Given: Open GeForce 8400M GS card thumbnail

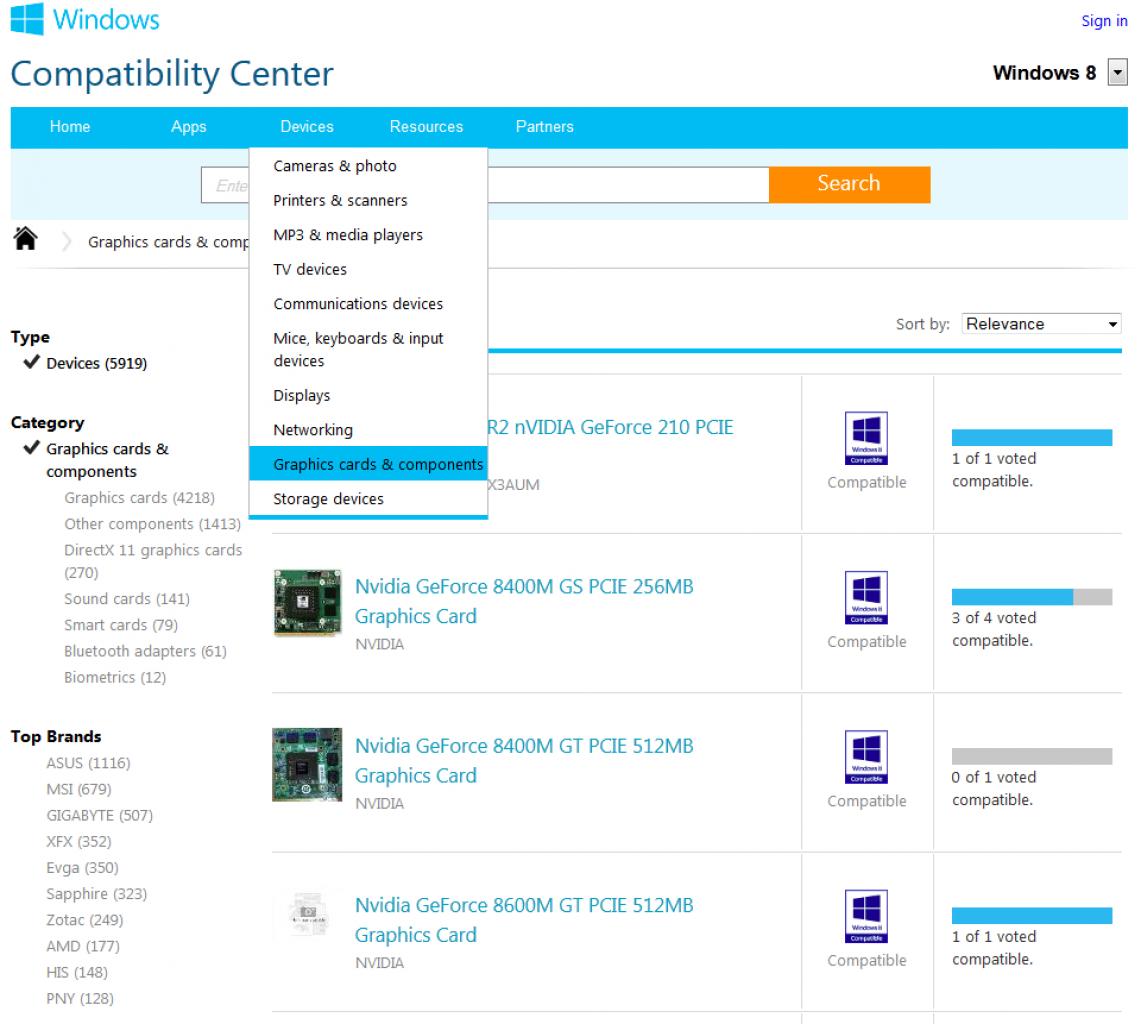Looking at the screenshot, I should 307,603.
